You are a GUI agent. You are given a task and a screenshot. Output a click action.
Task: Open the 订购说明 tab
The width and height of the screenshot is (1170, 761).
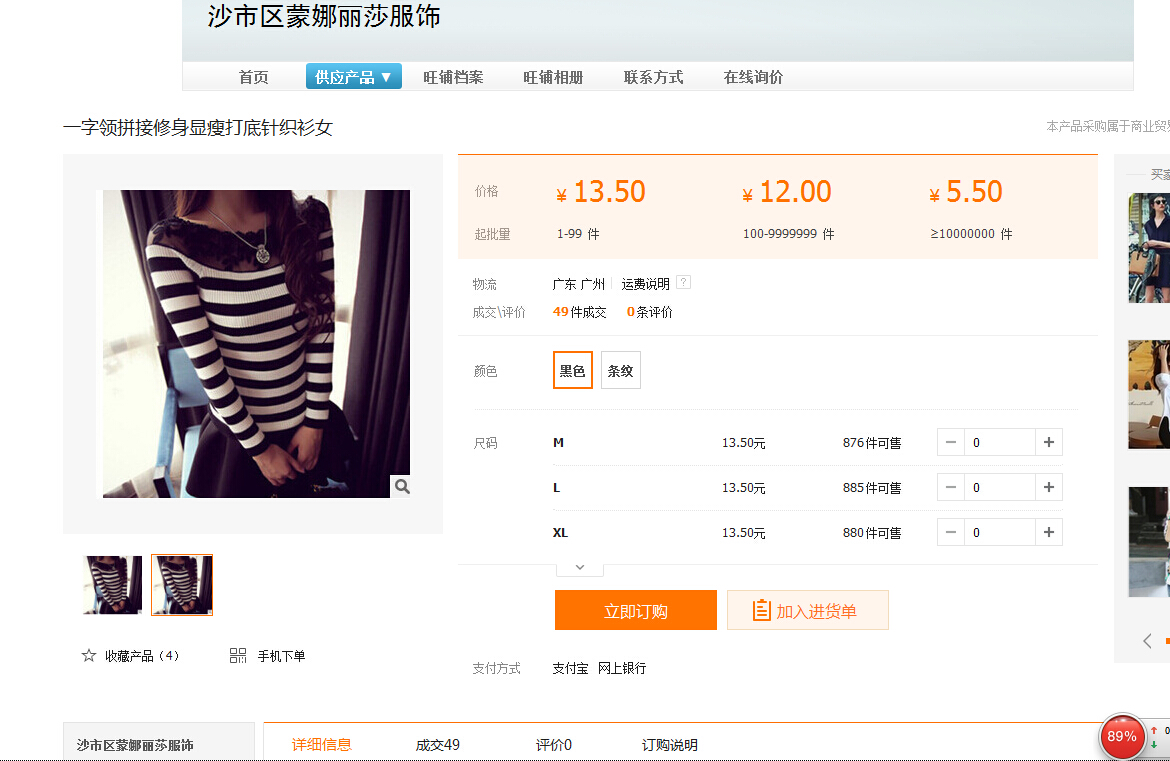(669, 745)
